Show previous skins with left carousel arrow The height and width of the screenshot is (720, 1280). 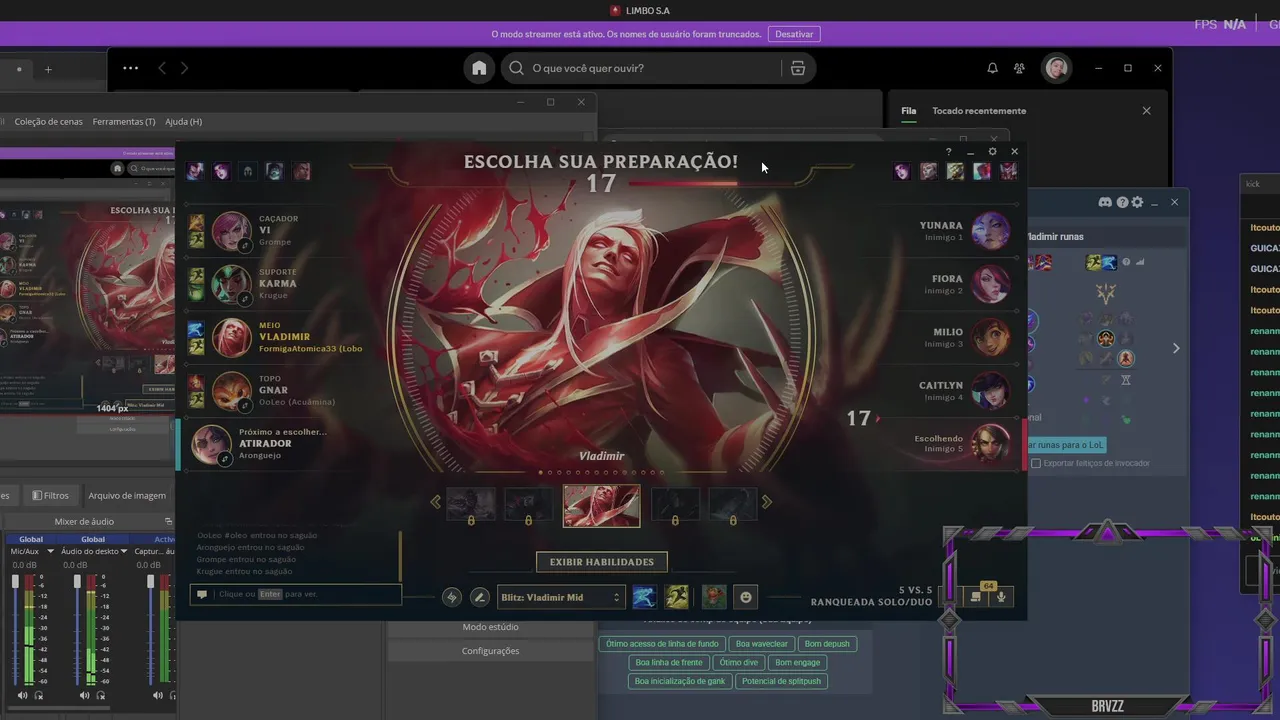[x=435, y=502]
